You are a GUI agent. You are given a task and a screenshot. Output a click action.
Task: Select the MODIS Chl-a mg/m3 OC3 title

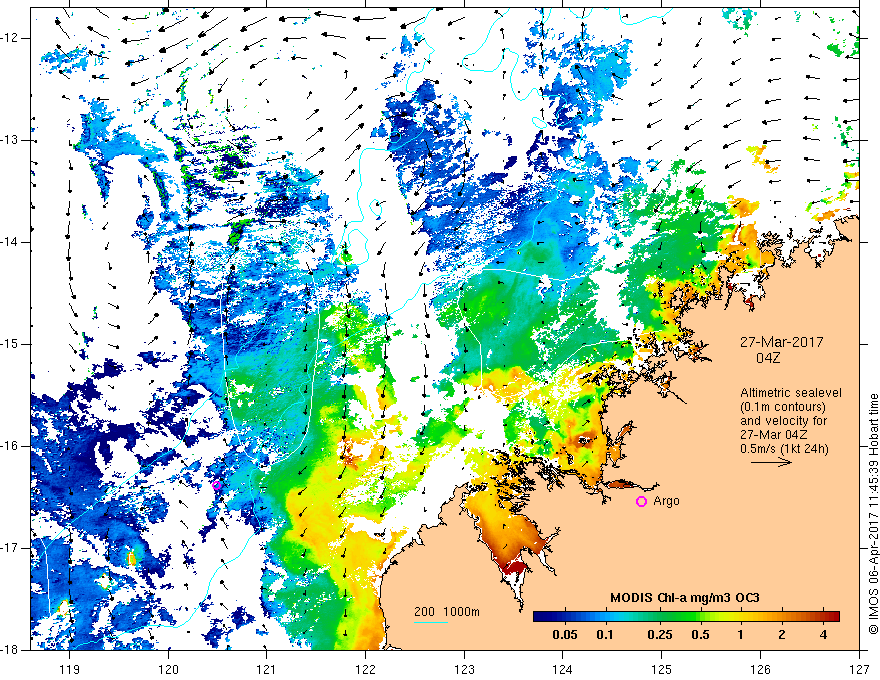coord(685,598)
